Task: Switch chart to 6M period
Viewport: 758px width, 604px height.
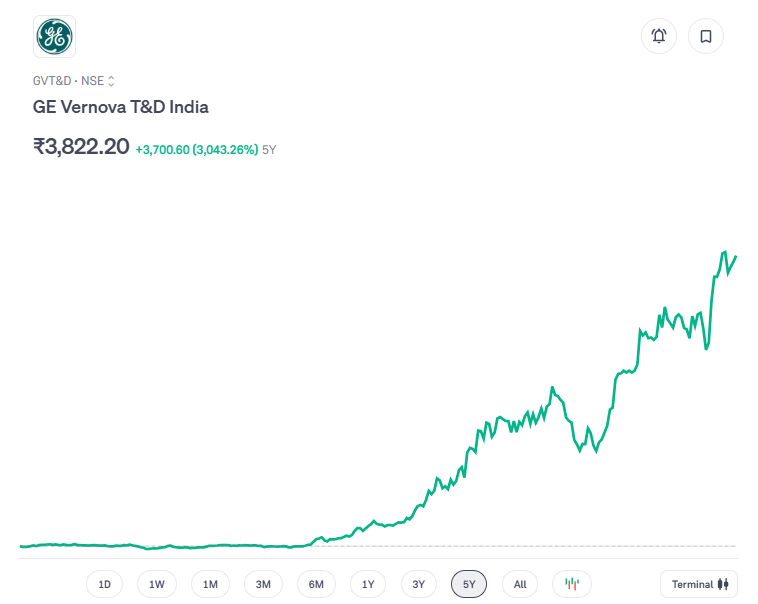Action: pos(316,584)
